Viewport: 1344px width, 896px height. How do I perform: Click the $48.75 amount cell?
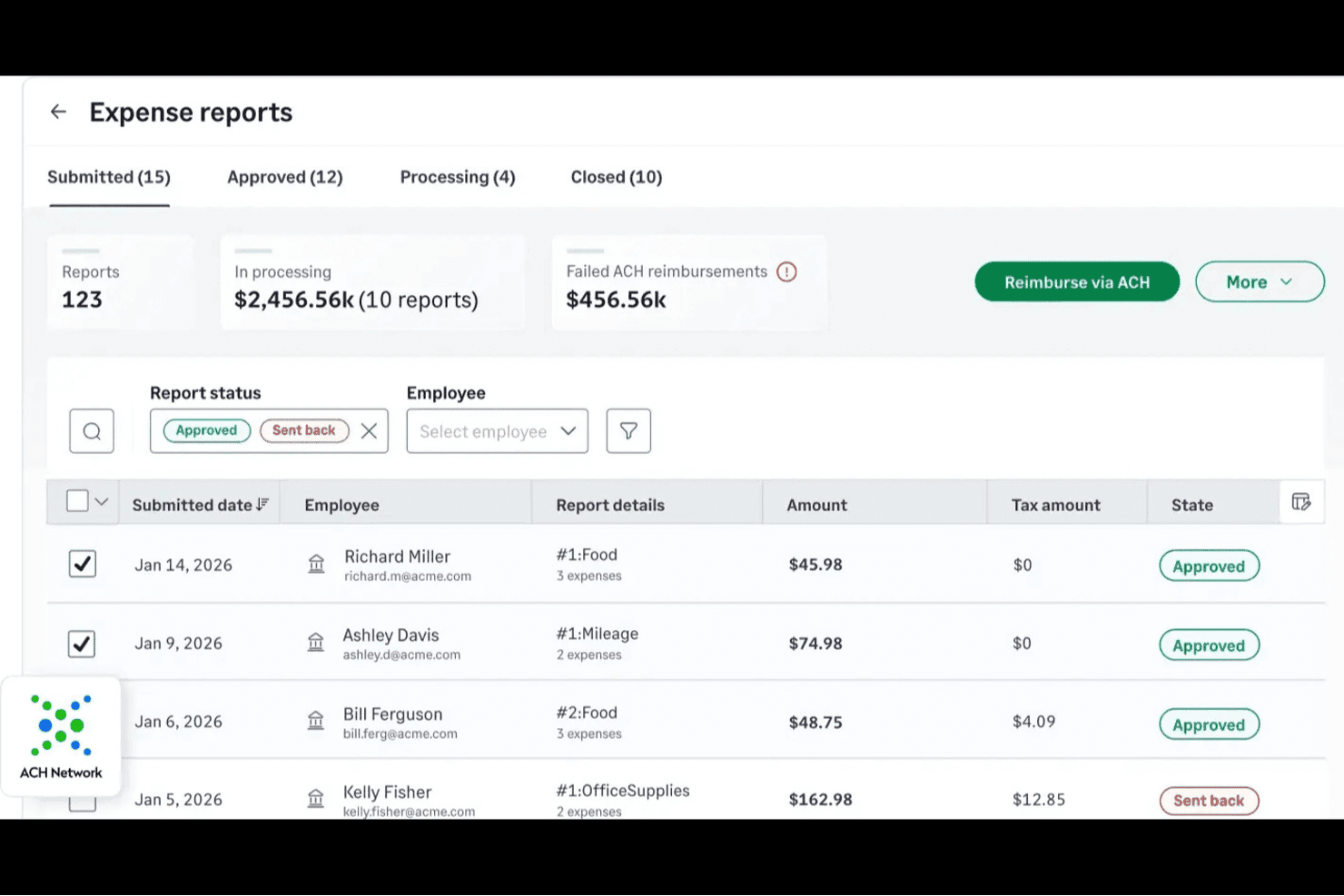(815, 723)
